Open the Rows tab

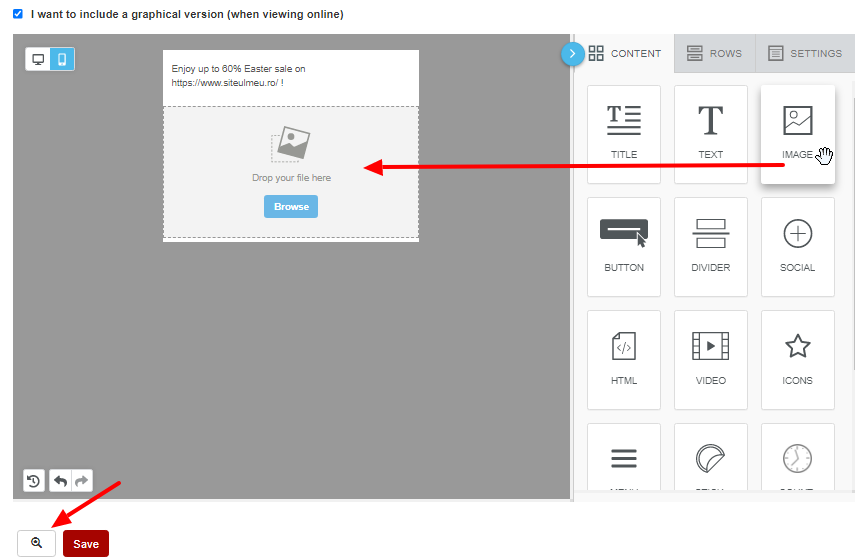click(715, 54)
